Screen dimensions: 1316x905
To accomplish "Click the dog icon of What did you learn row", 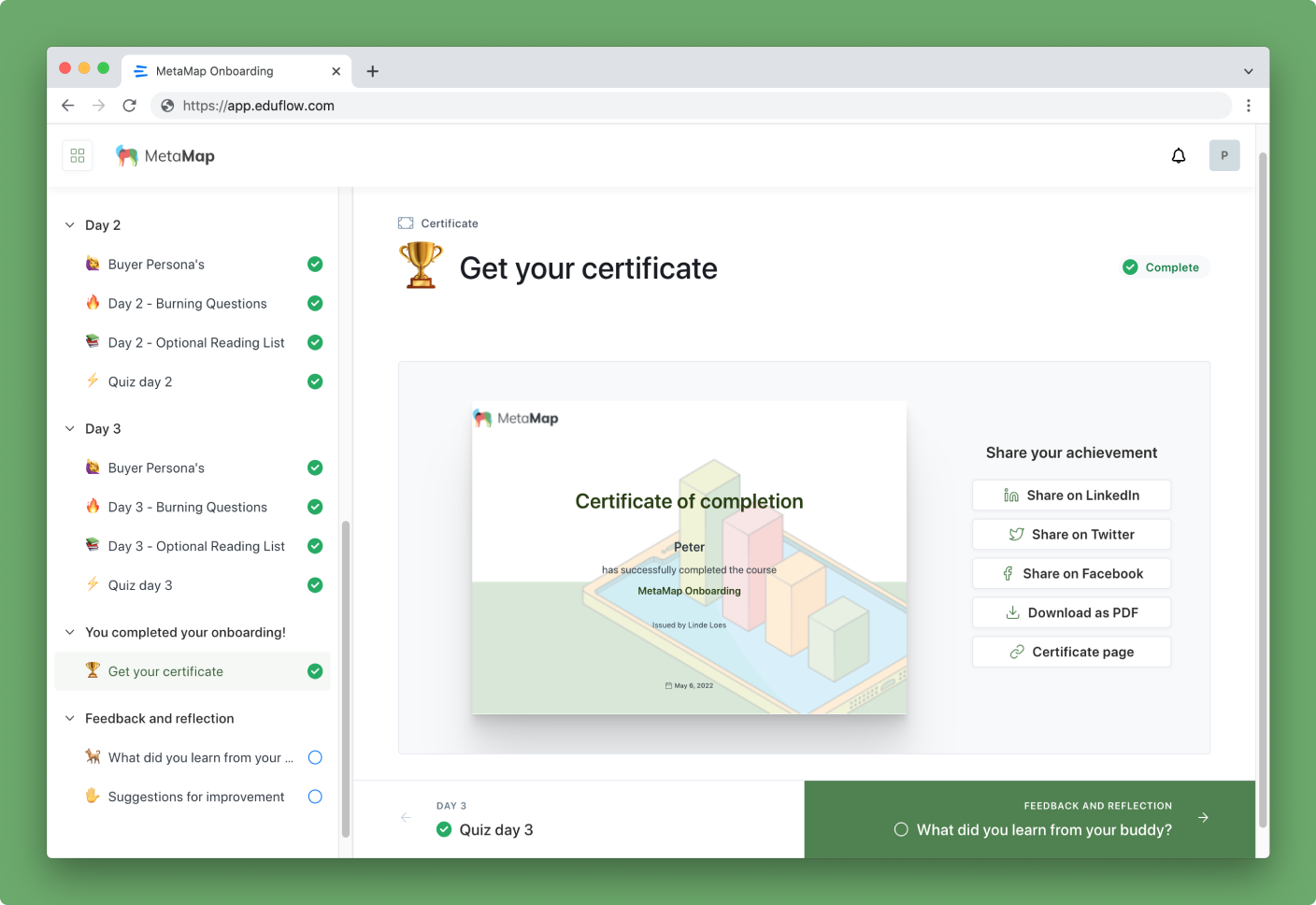I will 93,756.
